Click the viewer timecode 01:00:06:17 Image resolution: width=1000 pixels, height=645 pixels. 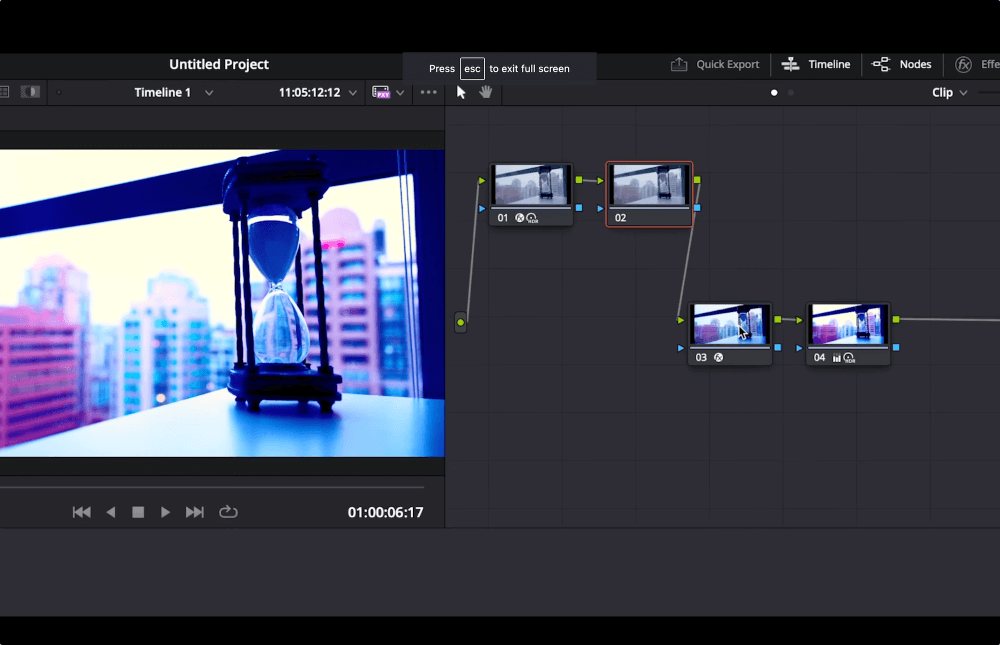(x=385, y=512)
